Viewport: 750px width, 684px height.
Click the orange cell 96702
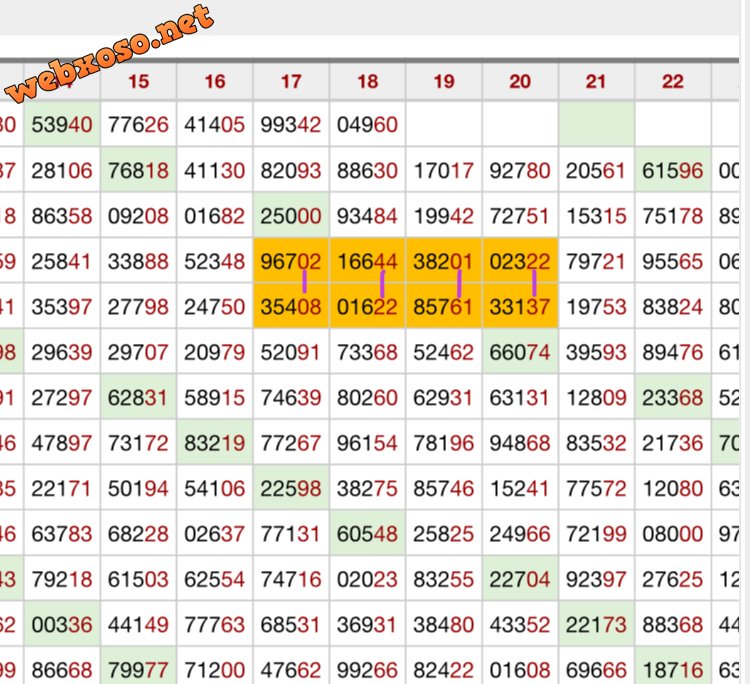point(291,261)
